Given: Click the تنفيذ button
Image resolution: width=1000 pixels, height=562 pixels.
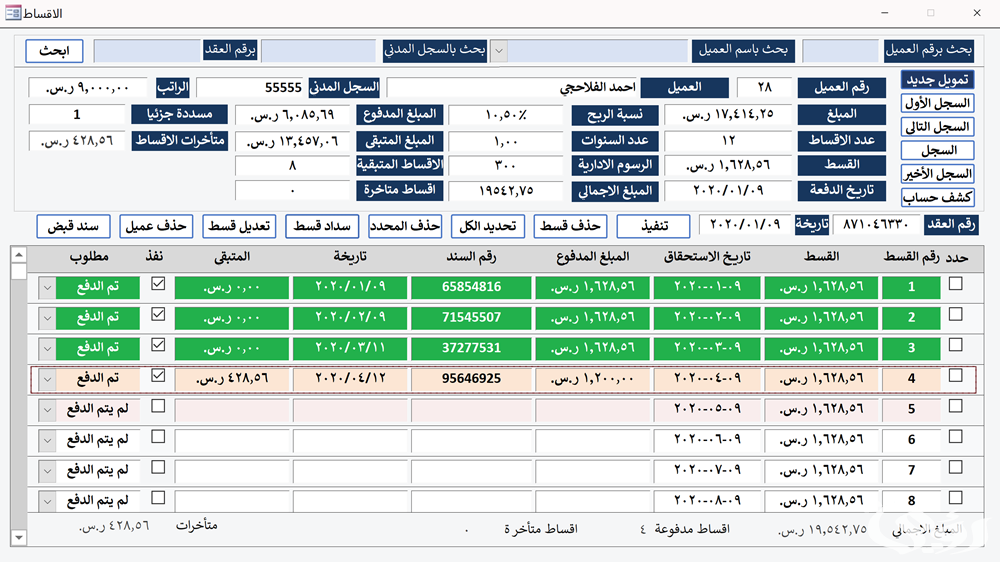Looking at the screenshot, I should [x=654, y=226].
